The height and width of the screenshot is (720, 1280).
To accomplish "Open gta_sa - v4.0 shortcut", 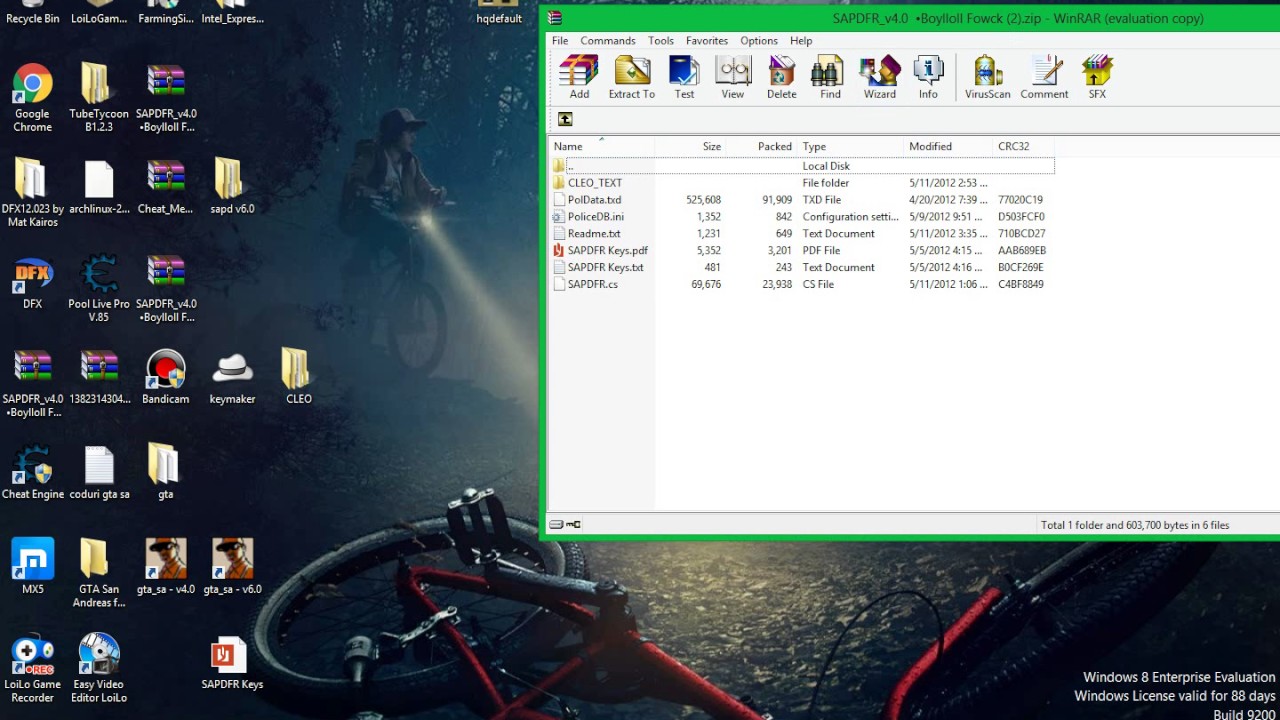I will 166,567.
